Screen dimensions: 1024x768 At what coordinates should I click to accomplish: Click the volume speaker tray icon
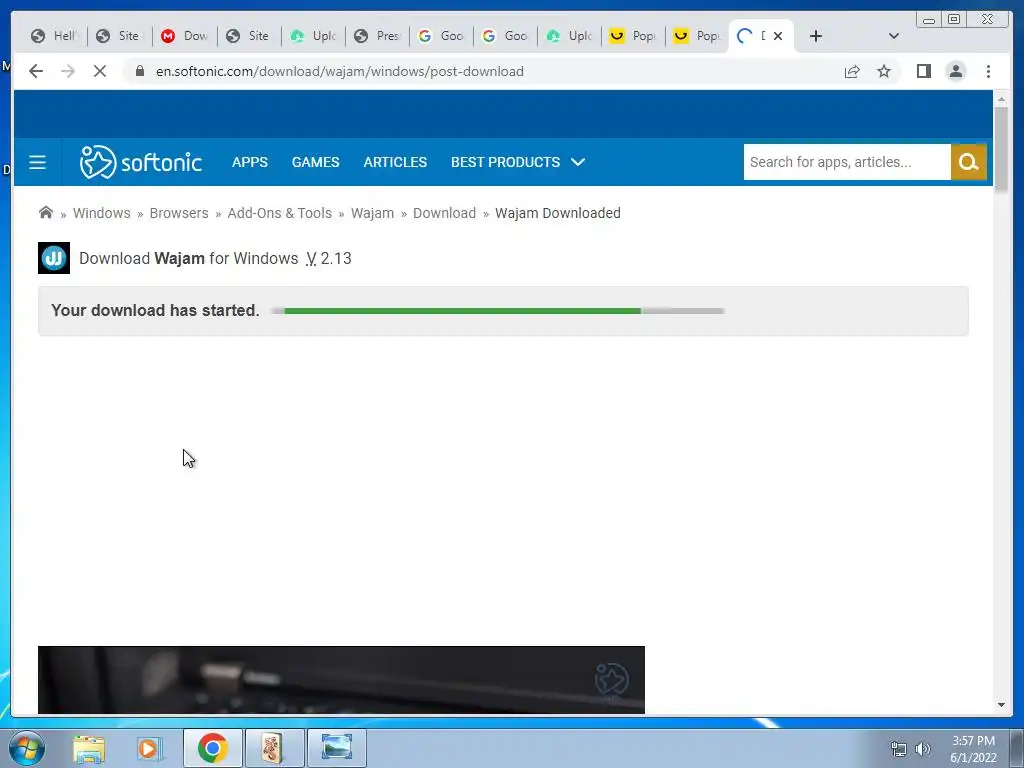[922, 749]
